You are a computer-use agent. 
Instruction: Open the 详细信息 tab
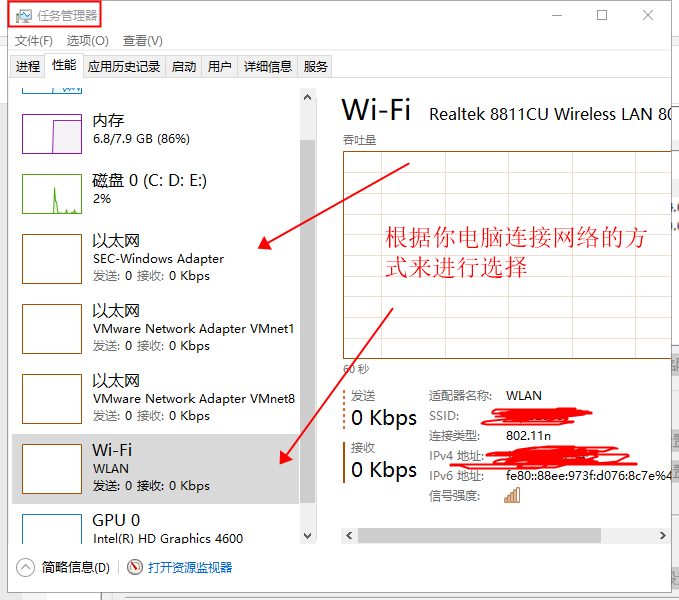click(268, 67)
